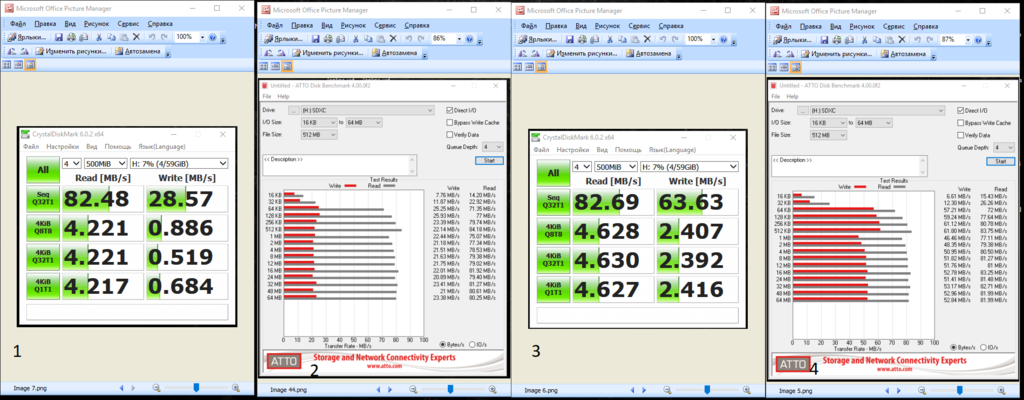Click Ярлыки... button in Image 7.png window

(28, 37)
